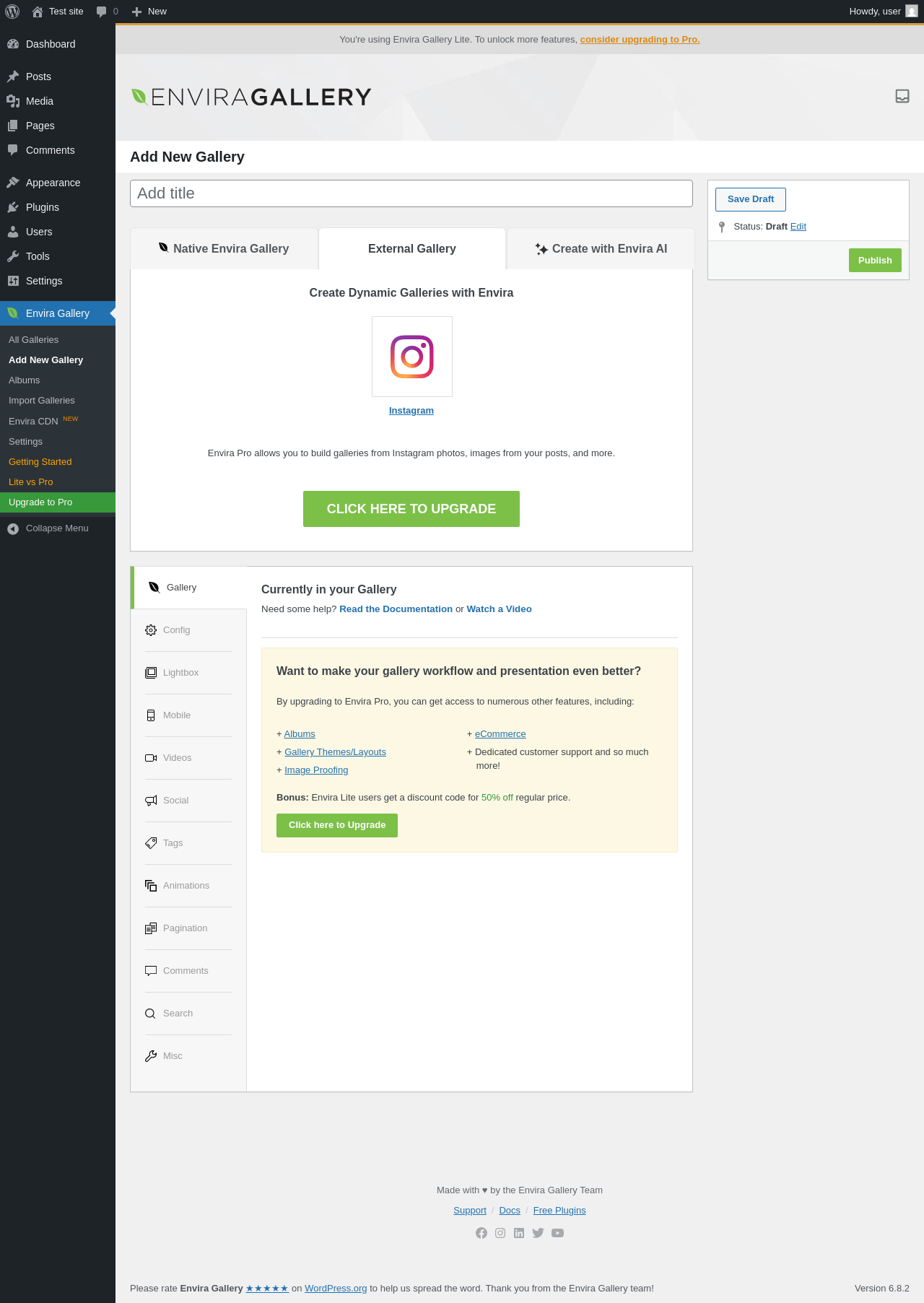Select the Gallery settings tab
This screenshot has height=1303, width=924.
click(x=189, y=588)
